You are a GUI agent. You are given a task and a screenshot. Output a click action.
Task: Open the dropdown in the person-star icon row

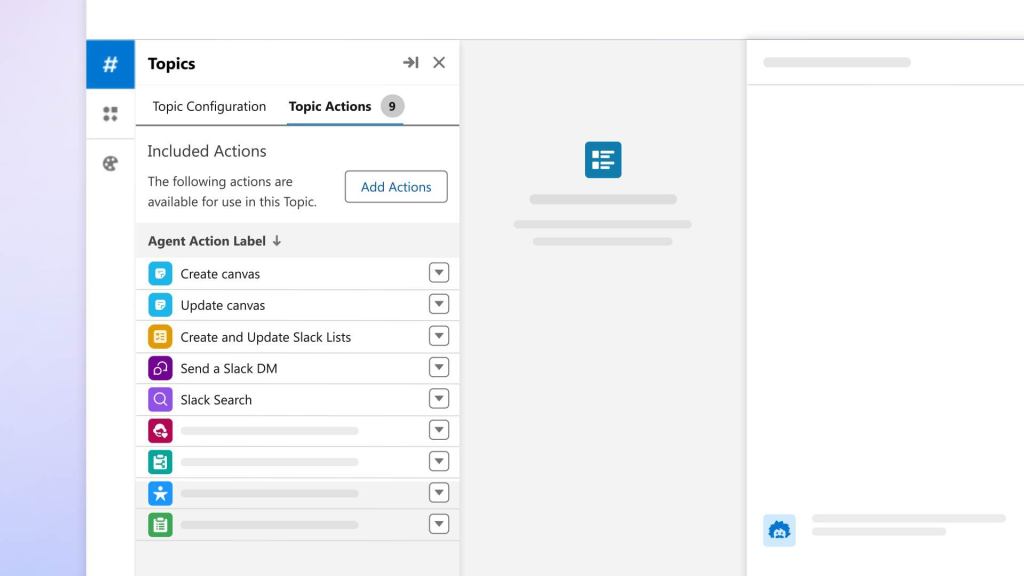click(x=439, y=492)
